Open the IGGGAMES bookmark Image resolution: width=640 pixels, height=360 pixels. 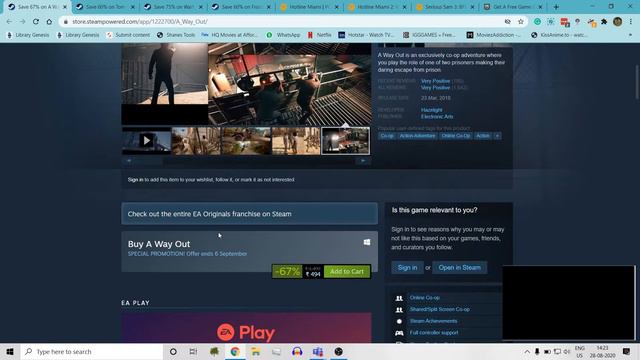pos(429,35)
